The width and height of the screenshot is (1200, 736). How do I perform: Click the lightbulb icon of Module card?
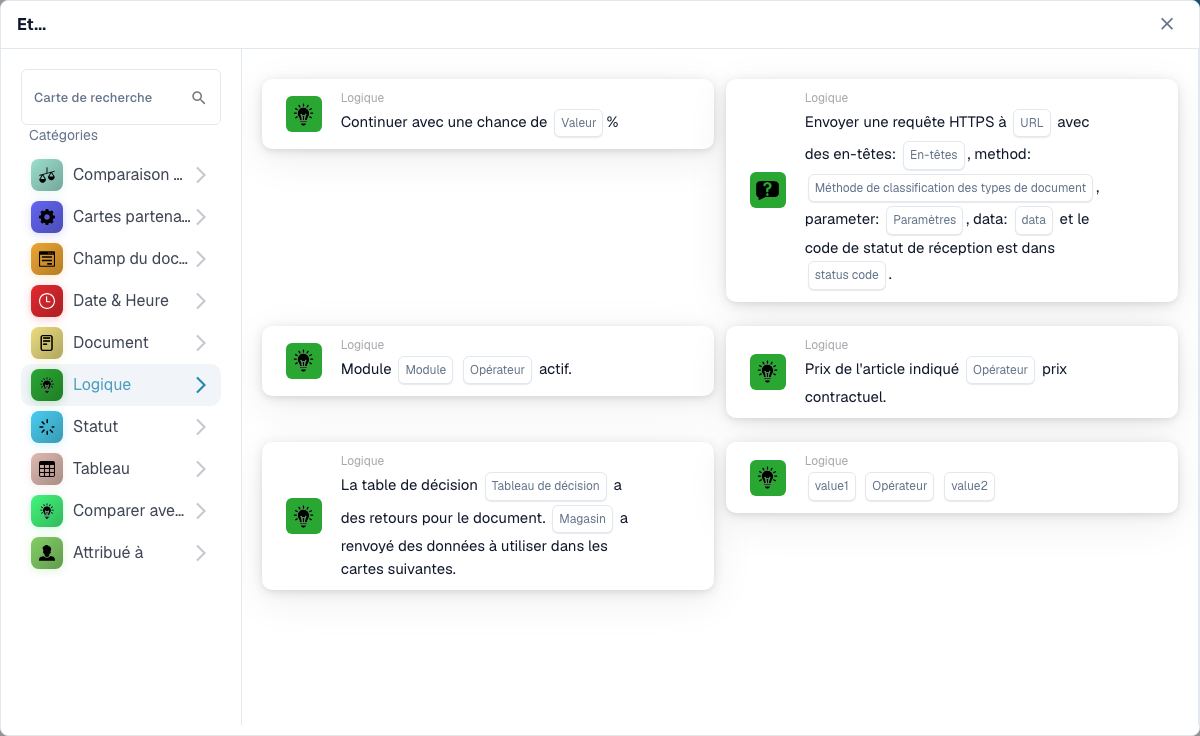(304, 361)
